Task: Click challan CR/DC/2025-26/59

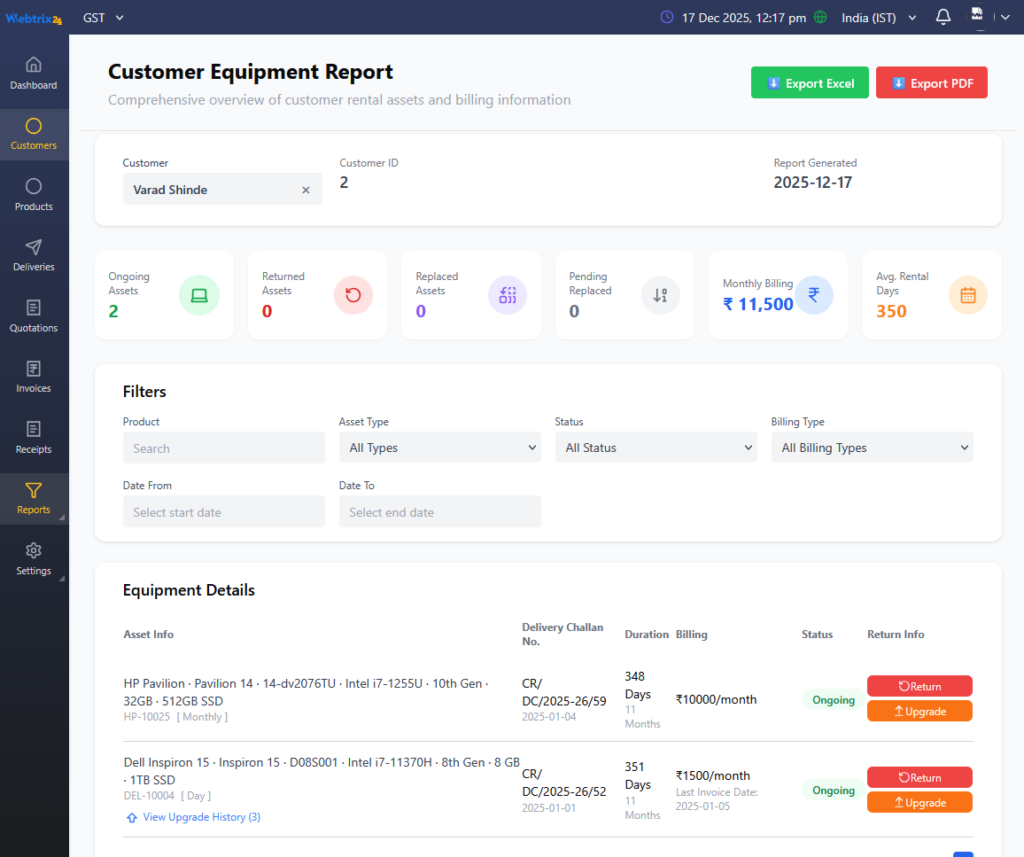Action: 564,692
